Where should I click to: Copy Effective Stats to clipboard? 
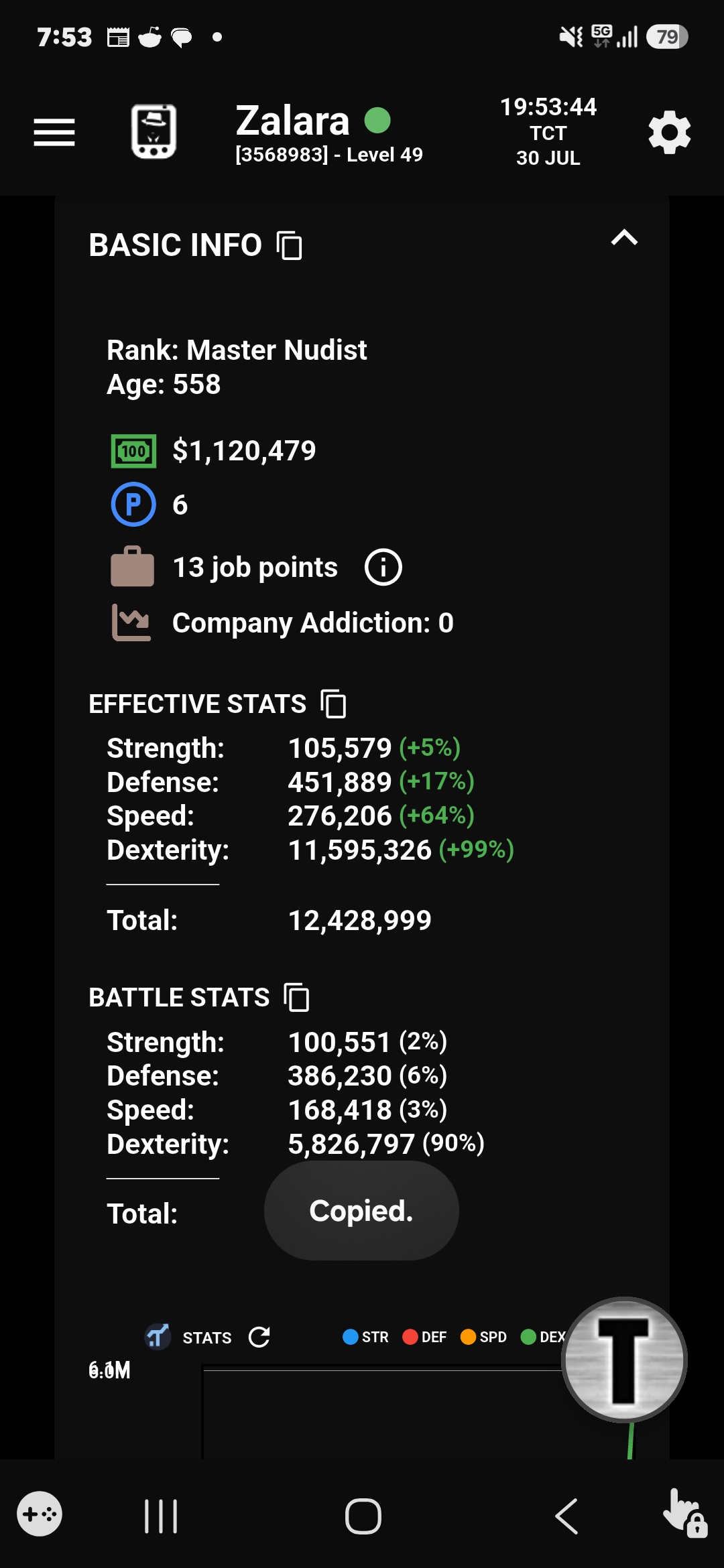click(334, 704)
